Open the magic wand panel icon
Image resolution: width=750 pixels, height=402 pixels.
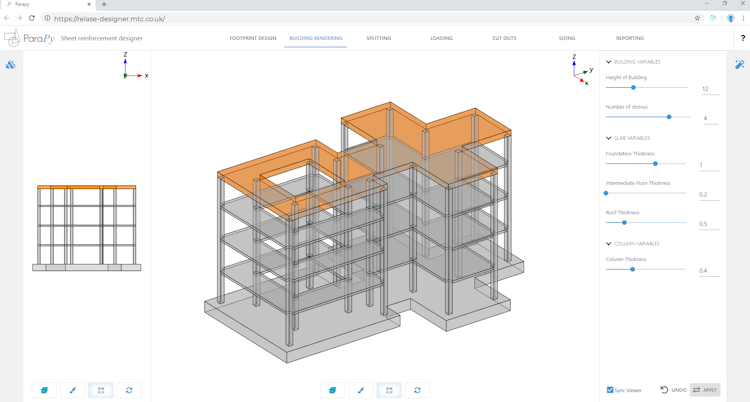click(739, 64)
